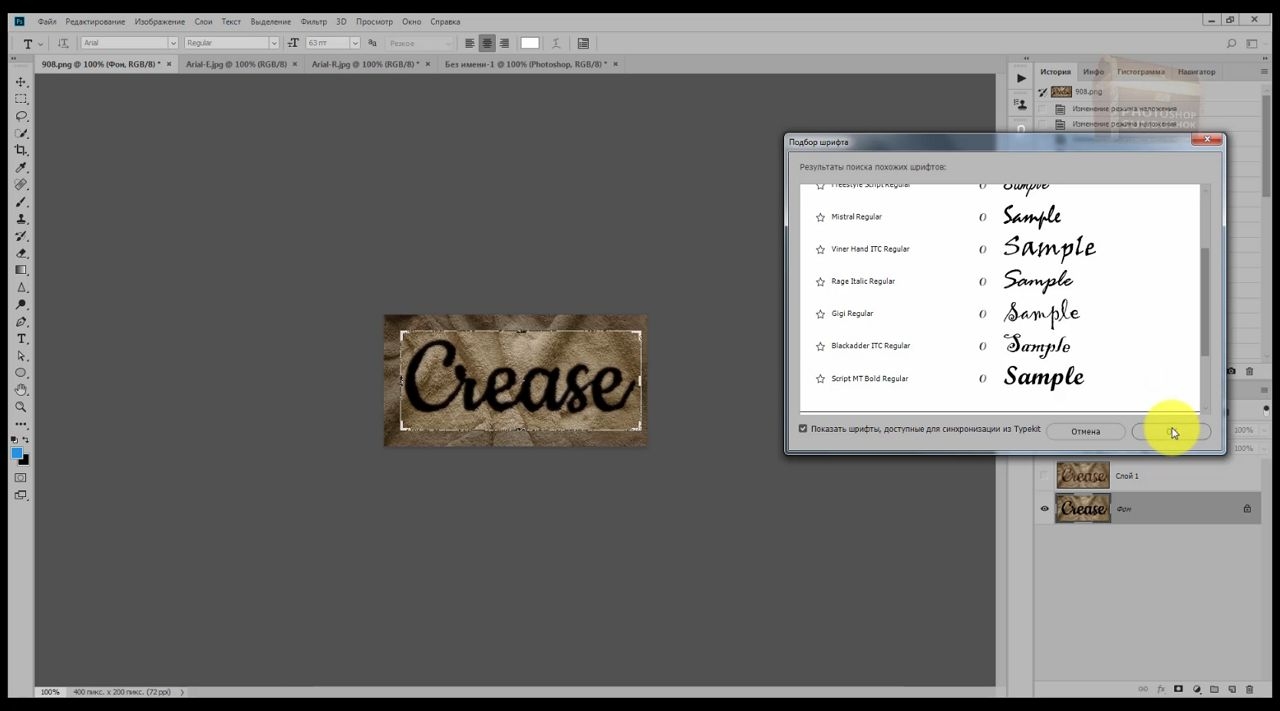
Task: Switch to the Arial-E.jpg document tab
Action: click(236, 64)
